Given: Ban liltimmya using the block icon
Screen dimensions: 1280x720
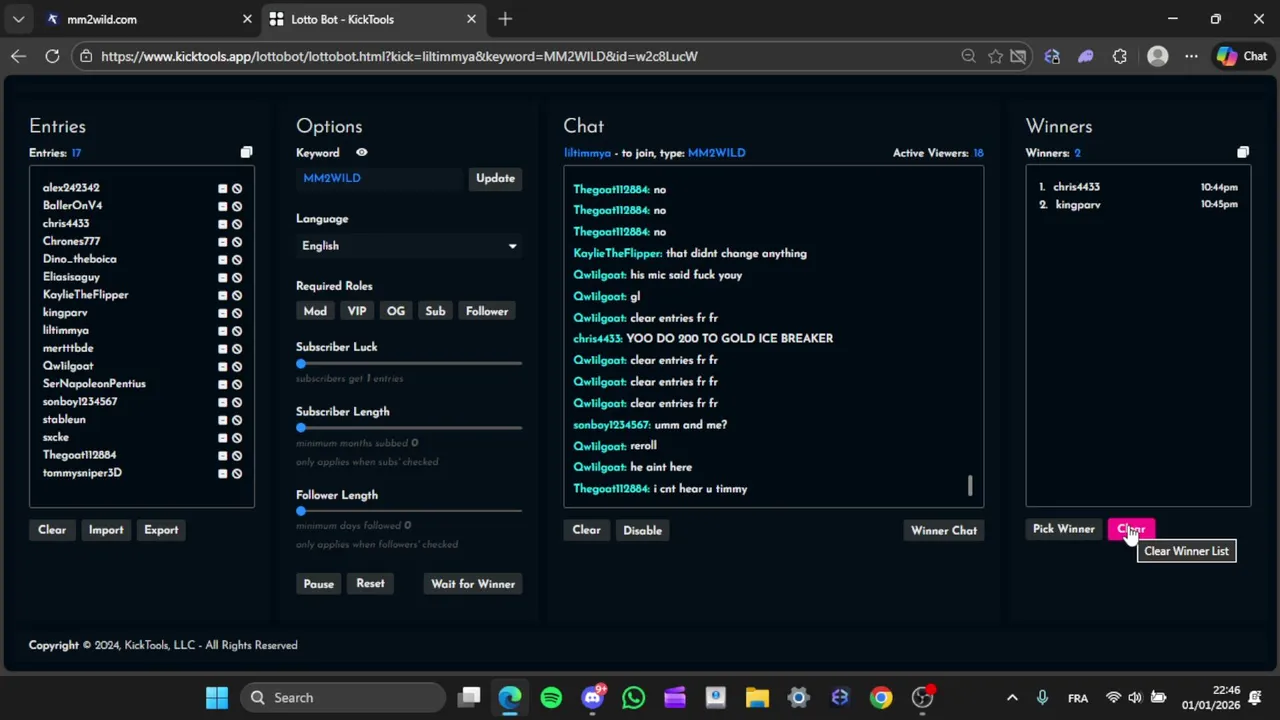Looking at the screenshot, I should point(237,331).
